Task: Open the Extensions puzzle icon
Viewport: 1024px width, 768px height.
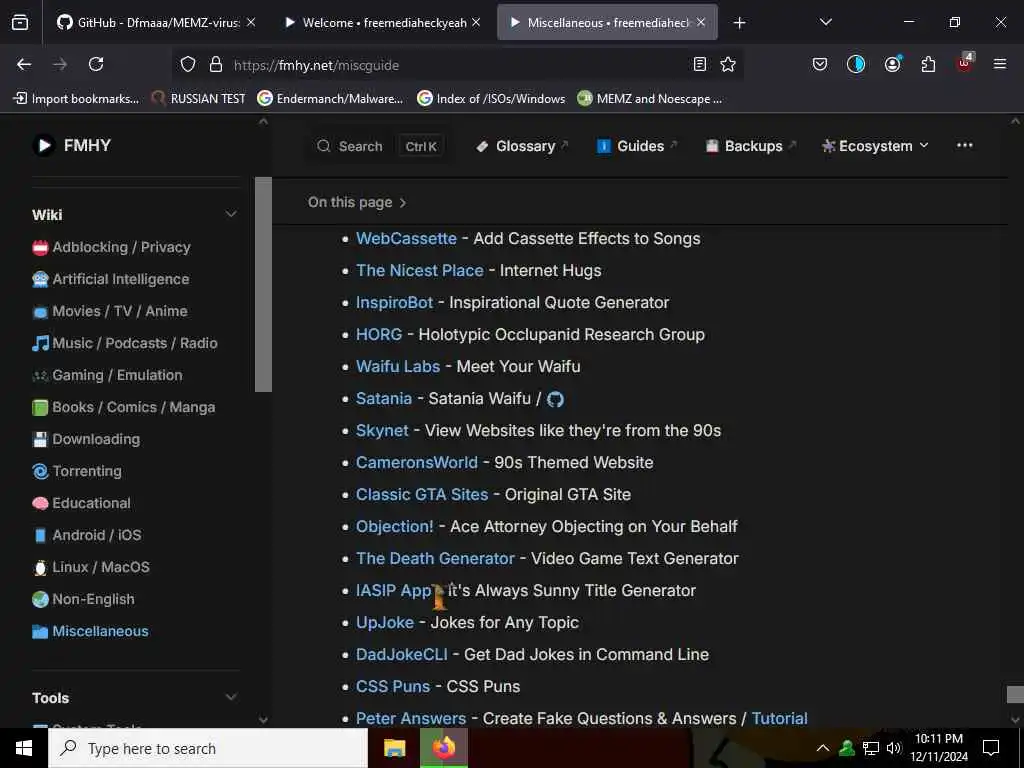Action: (x=928, y=64)
